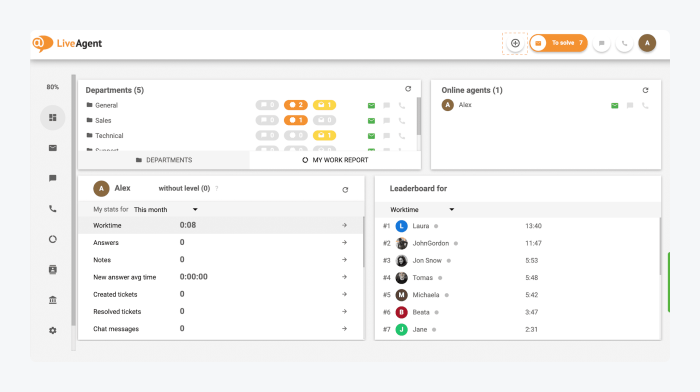Open the customers contacts icon in sidebar

(x=53, y=269)
